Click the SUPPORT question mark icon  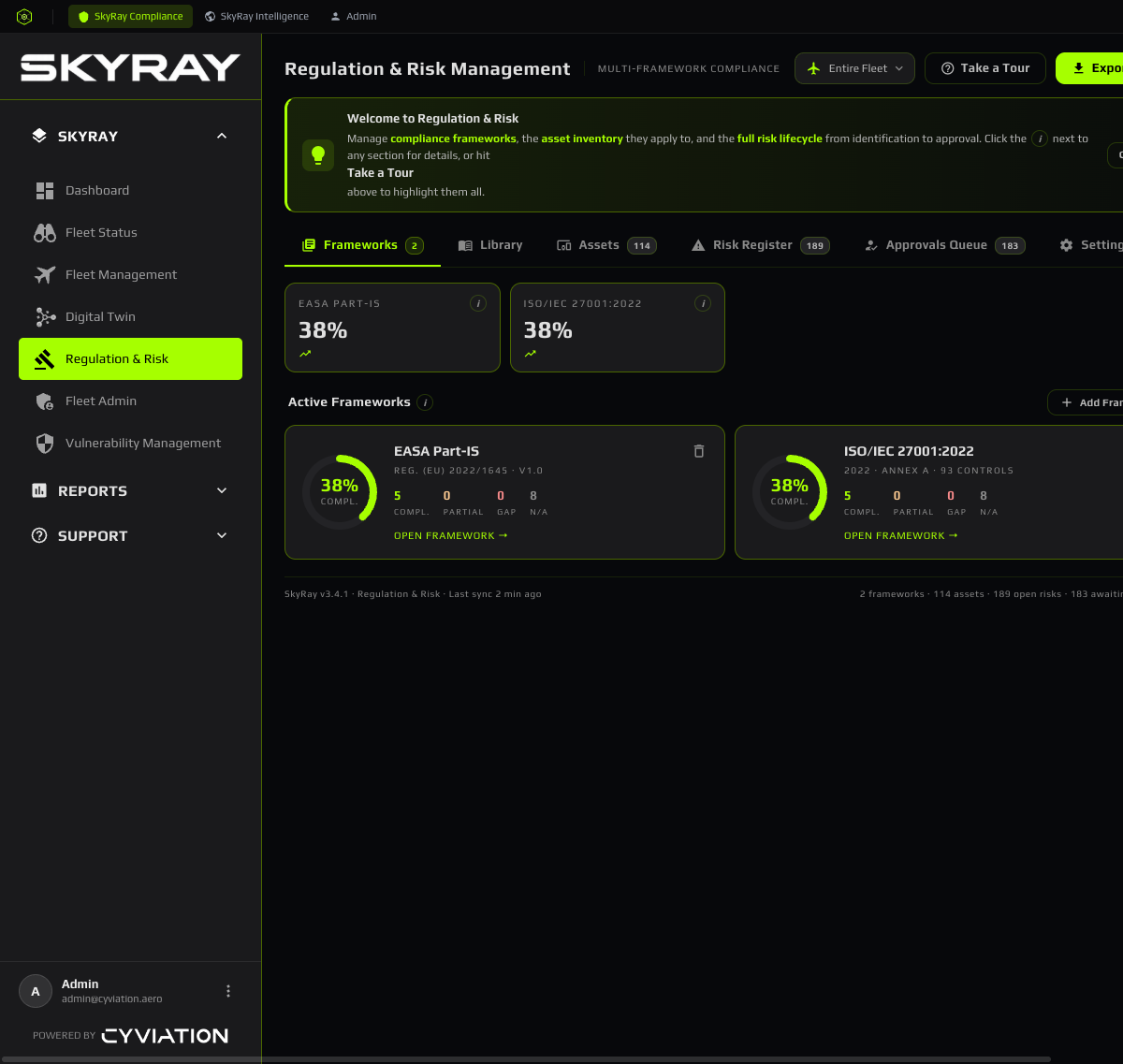coord(39,535)
